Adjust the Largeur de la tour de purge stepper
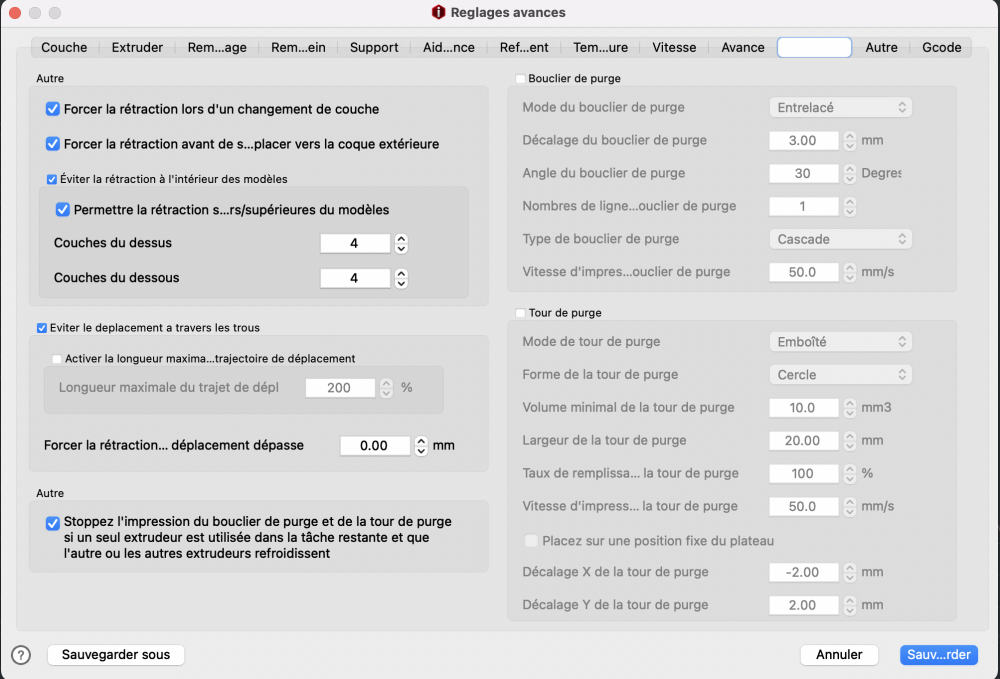1000x679 pixels. coord(849,441)
